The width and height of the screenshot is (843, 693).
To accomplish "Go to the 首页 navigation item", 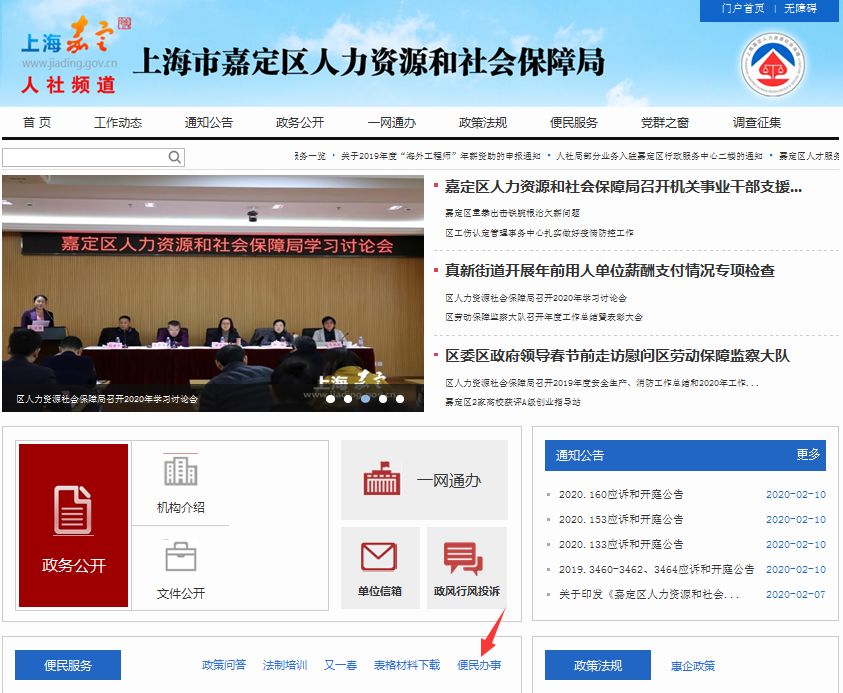I will (37, 123).
